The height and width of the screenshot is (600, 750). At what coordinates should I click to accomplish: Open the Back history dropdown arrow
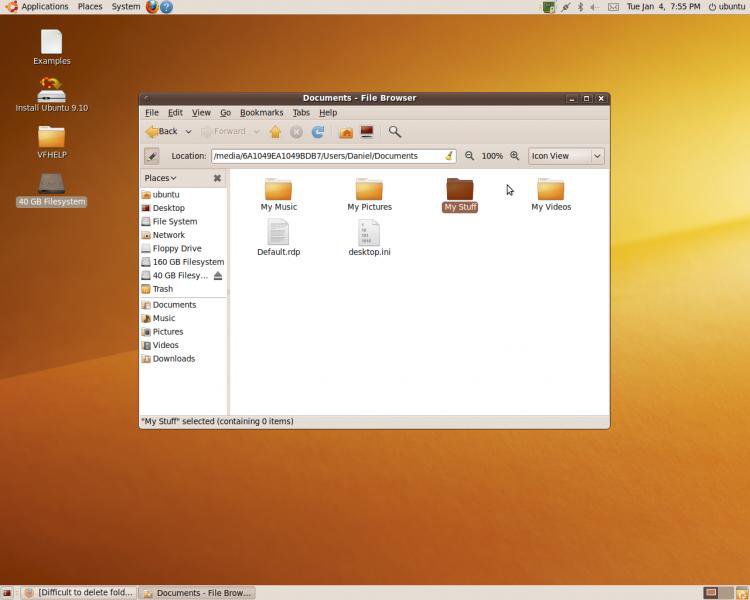(188, 132)
